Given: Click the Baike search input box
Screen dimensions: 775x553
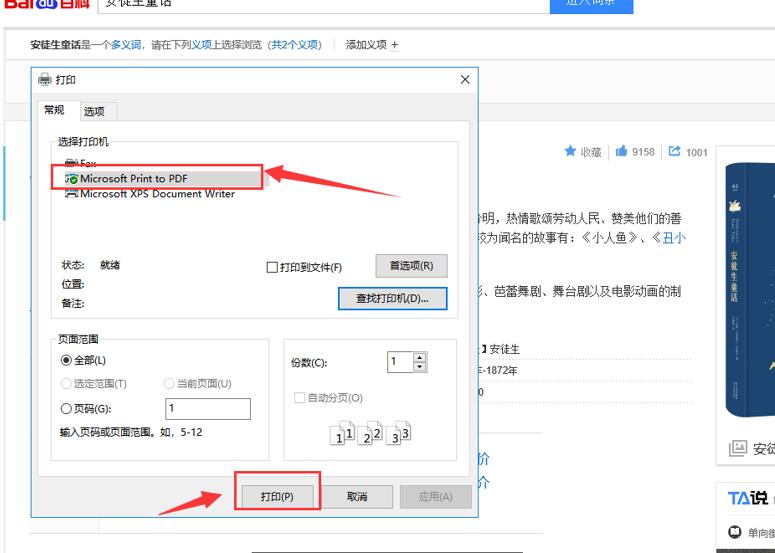Looking at the screenshot, I should pos(324,5).
